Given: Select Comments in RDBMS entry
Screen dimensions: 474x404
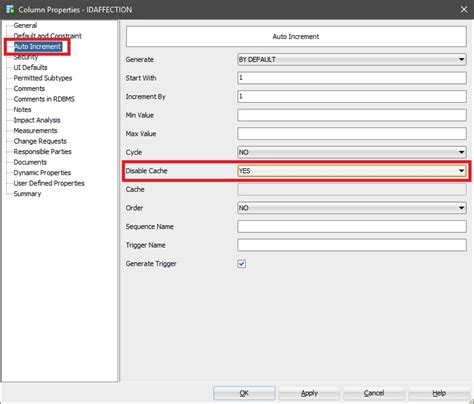Looking at the screenshot, I should point(44,99).
